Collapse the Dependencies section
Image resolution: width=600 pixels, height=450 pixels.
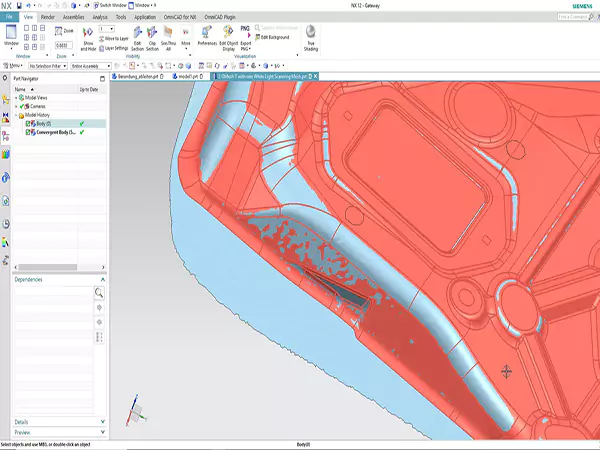click(103, 280)
